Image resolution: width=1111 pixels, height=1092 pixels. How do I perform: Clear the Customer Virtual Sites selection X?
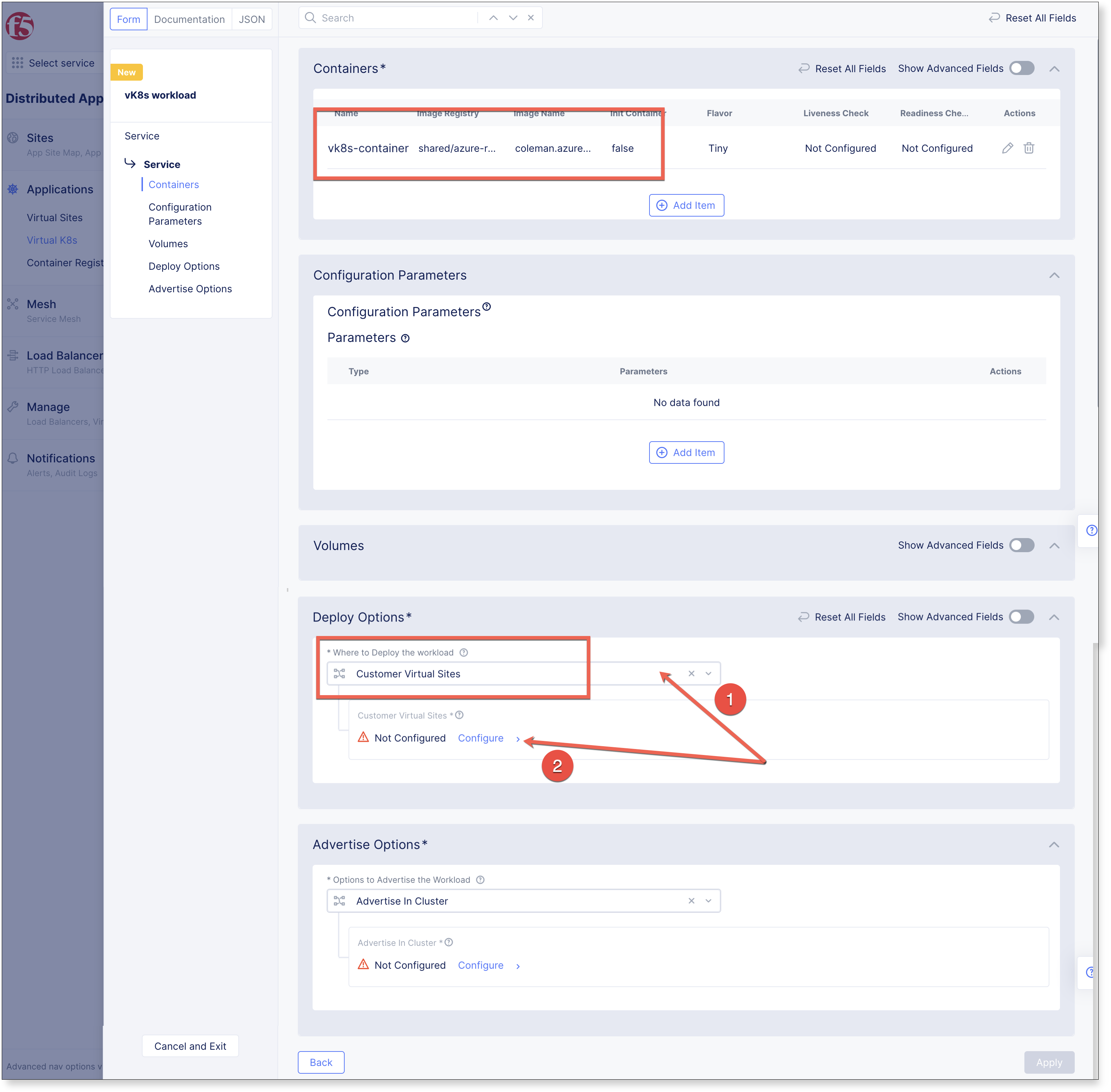pos(691,673)
